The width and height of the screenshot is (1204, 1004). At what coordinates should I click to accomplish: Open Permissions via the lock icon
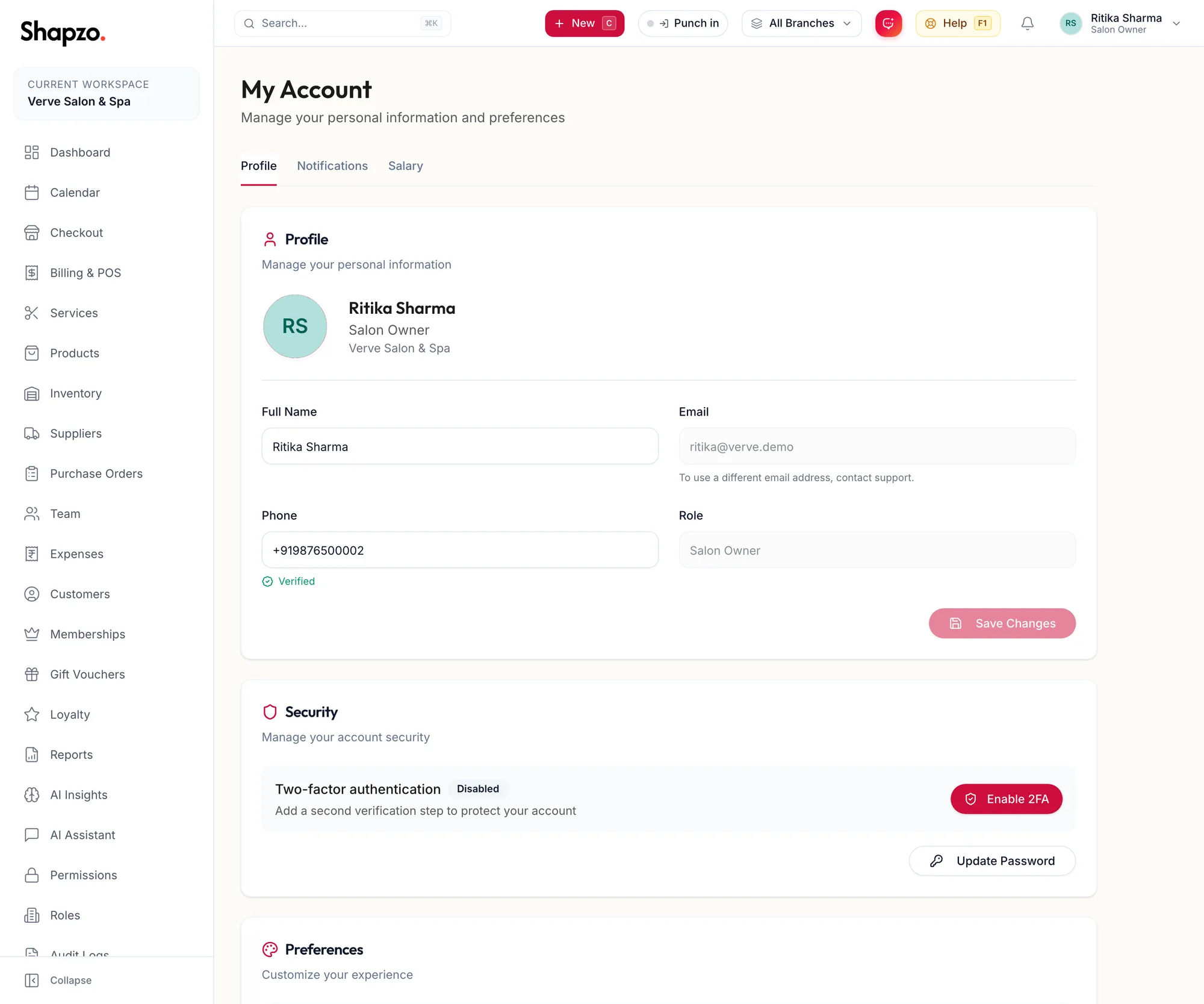coord(32,875)
